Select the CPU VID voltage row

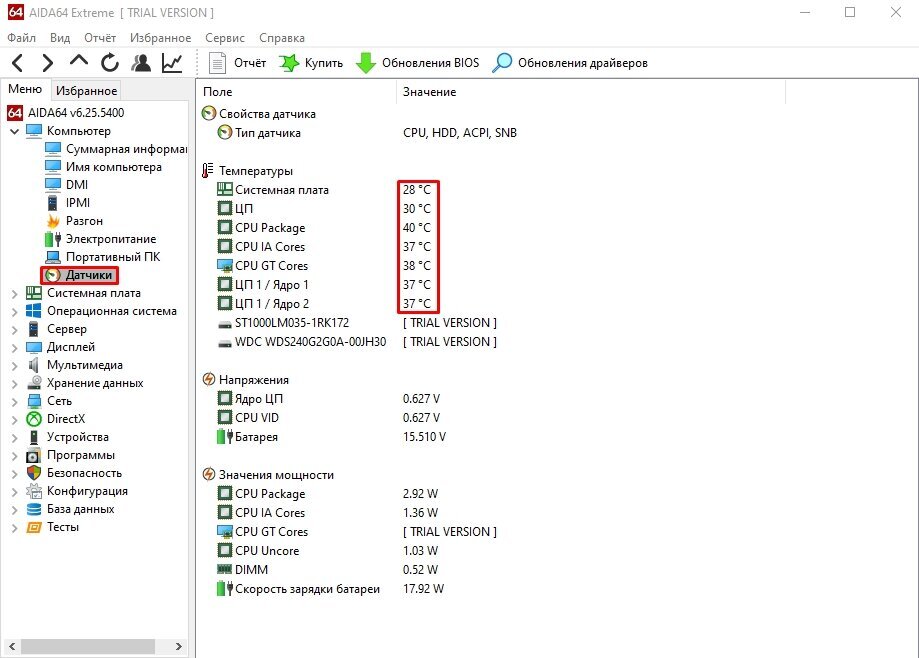[x=328, y=418]
